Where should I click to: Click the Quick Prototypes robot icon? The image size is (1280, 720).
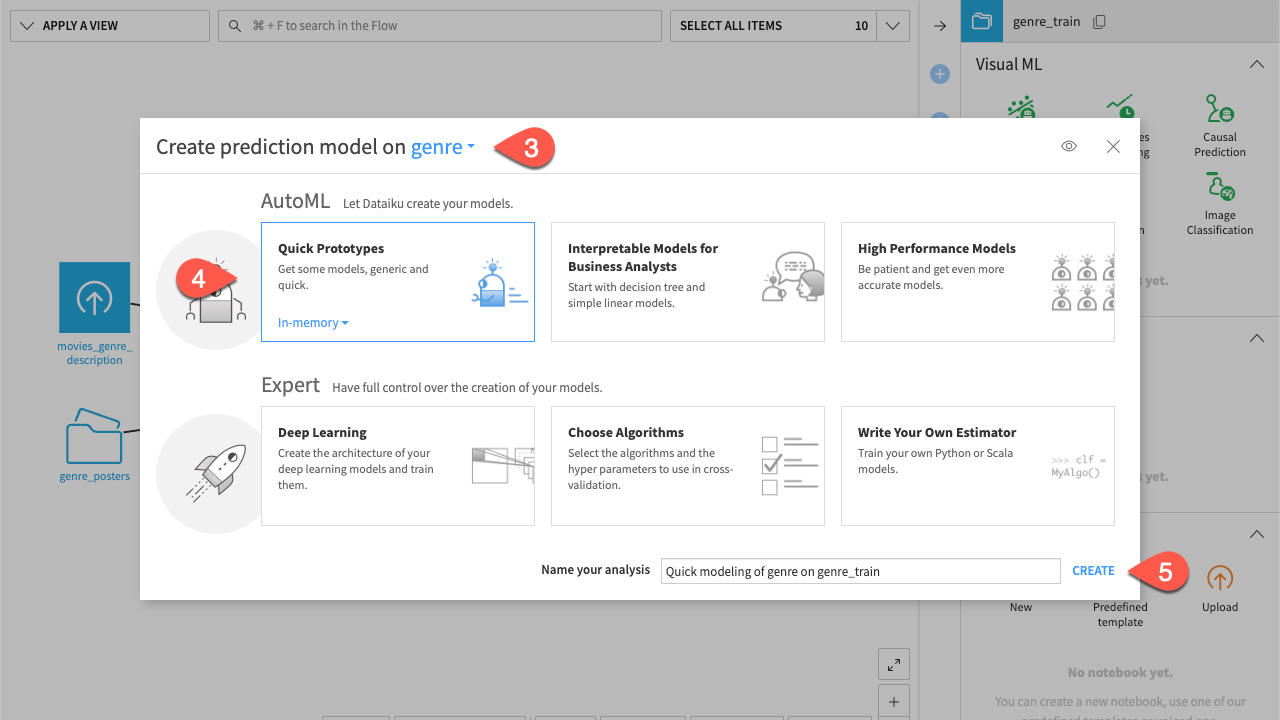coord(499,285)
